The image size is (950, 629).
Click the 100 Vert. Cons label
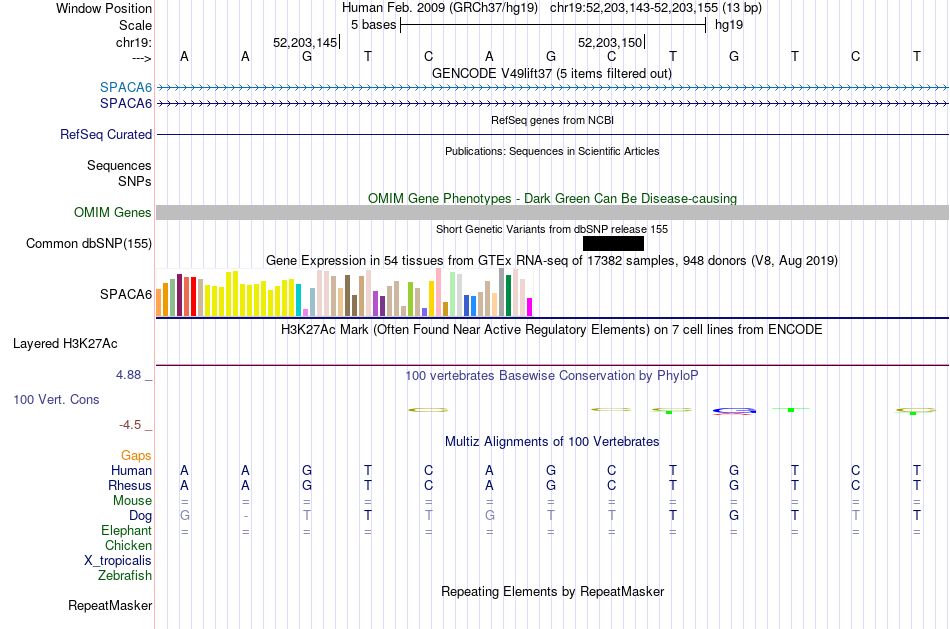(56, 399)
